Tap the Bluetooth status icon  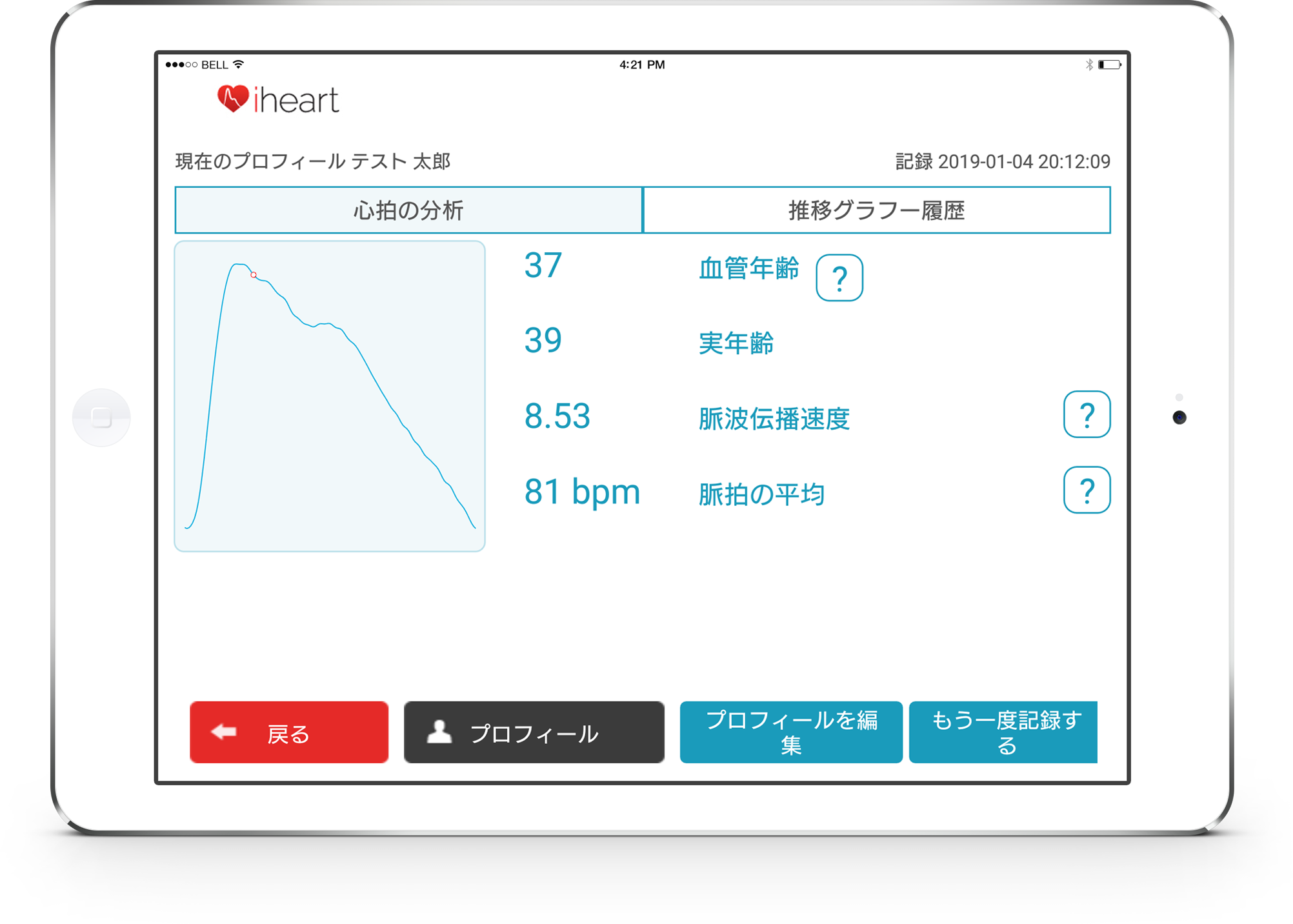(x=1089, y=65)
